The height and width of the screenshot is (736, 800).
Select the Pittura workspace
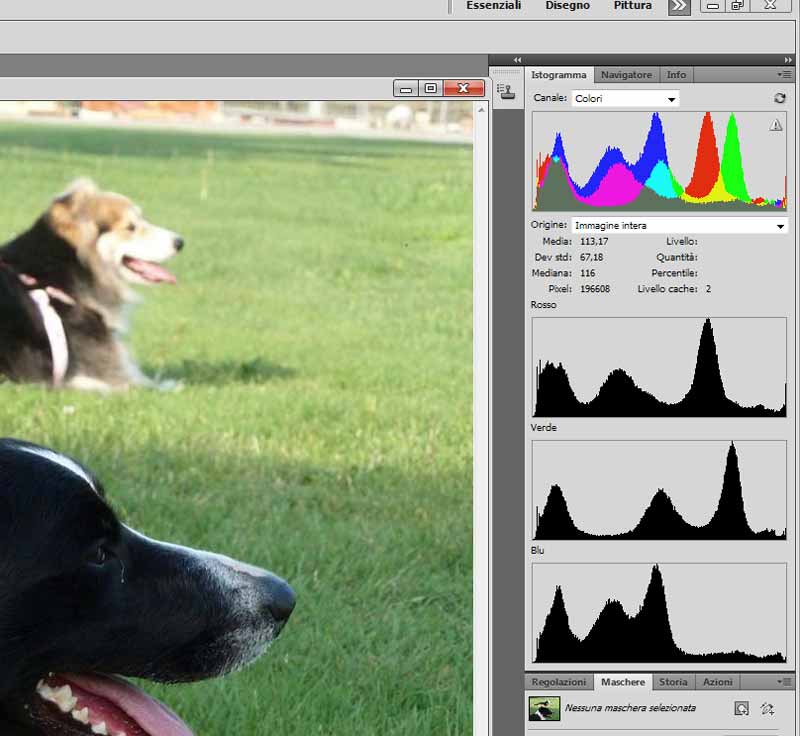[632, 6]
